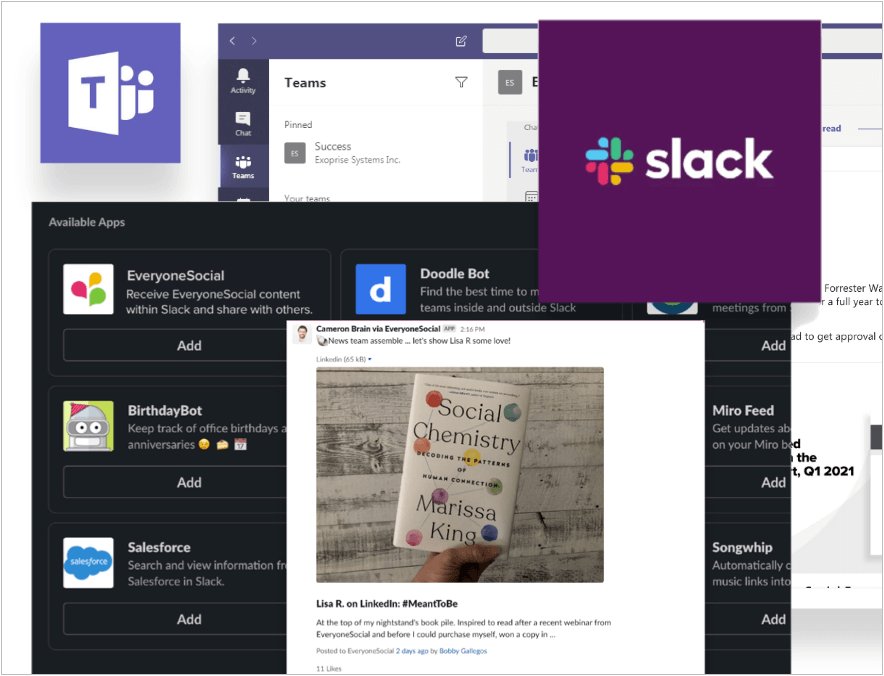Click the Teams search bar
Image resolution: width=884 pixels, height=676 pixels.
pos(511,41)
